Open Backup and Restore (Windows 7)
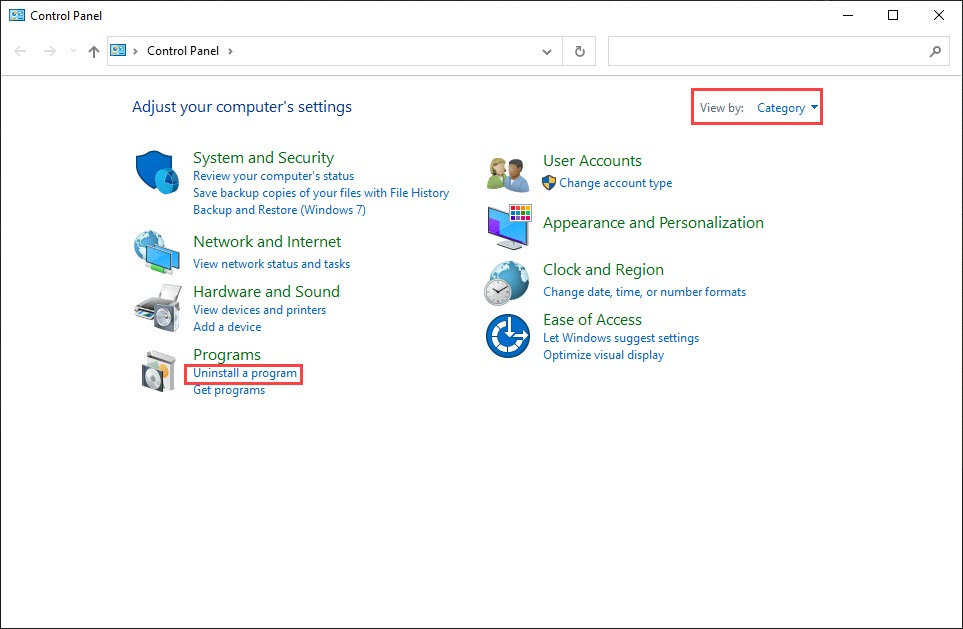The height and width of the screenshot is (629, 963). coord(279,210)
